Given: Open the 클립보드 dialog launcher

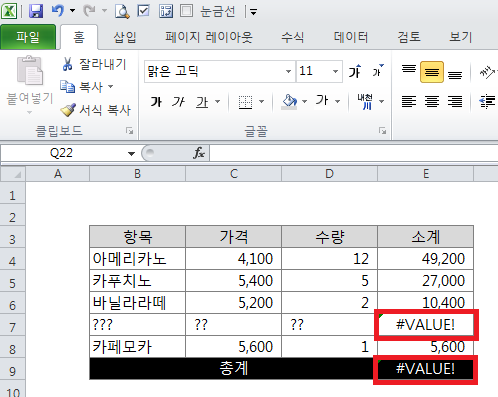Looking at the screenshot, I should [x=130, y=131].
